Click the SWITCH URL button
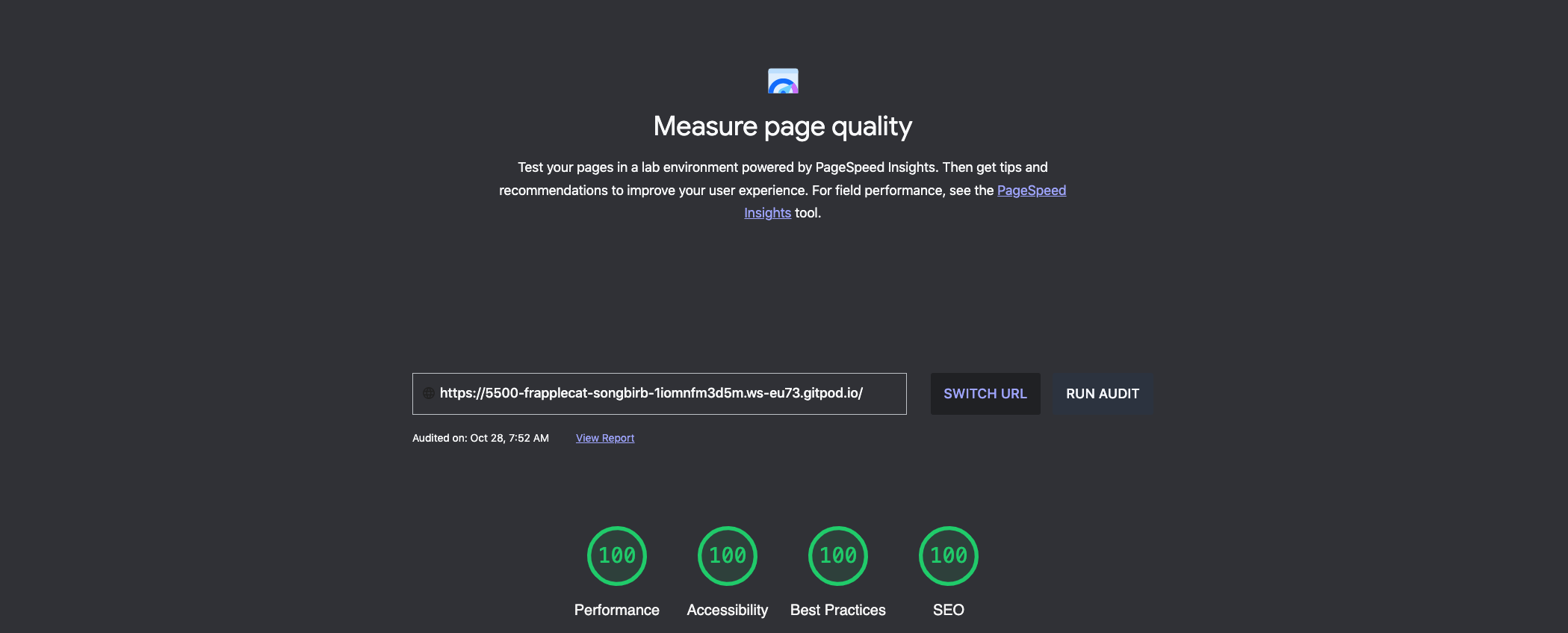This screenshot has height=633, width=1568. (x=985, y=394)
